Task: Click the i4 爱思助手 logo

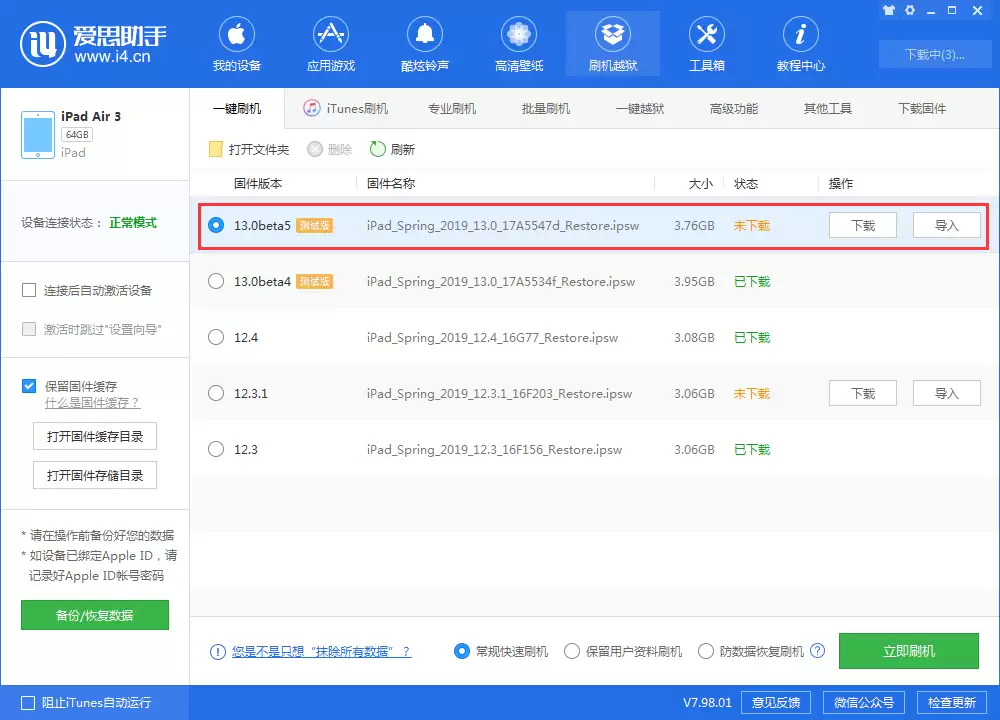Action: coord(93,43)
